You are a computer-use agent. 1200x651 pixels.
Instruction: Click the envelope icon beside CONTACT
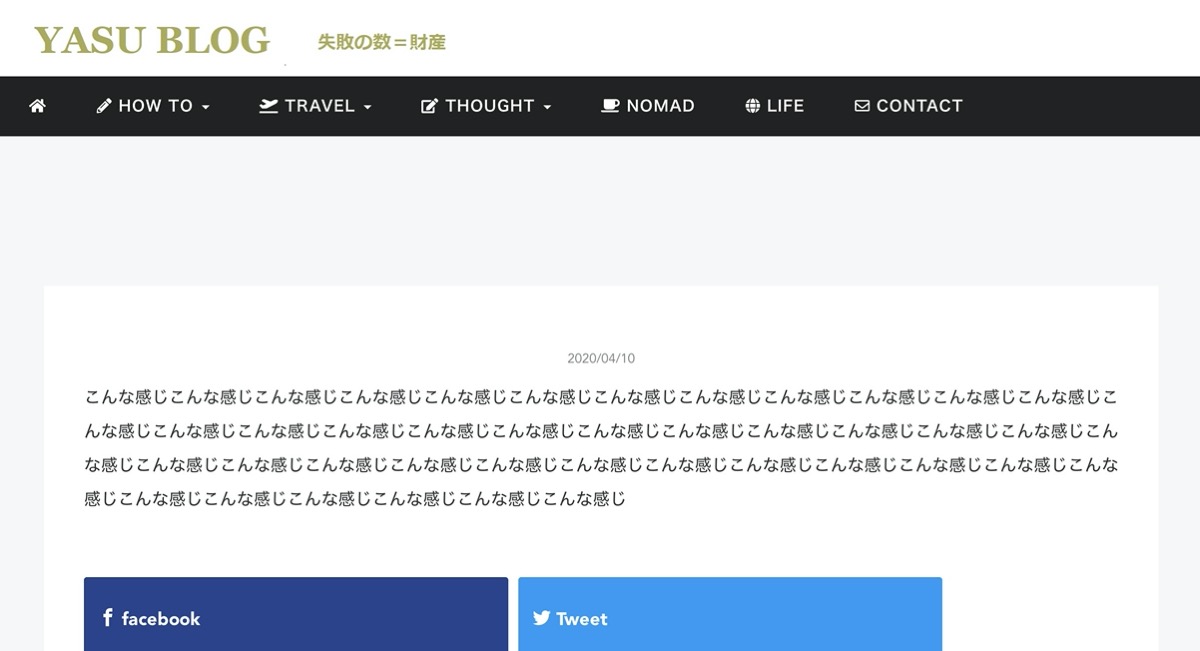(x=862, y=106)
